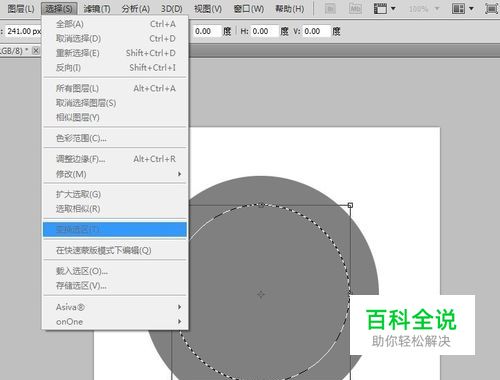Open the 3D(D) menu
500x380 pixels.
[x=172, y=9]
